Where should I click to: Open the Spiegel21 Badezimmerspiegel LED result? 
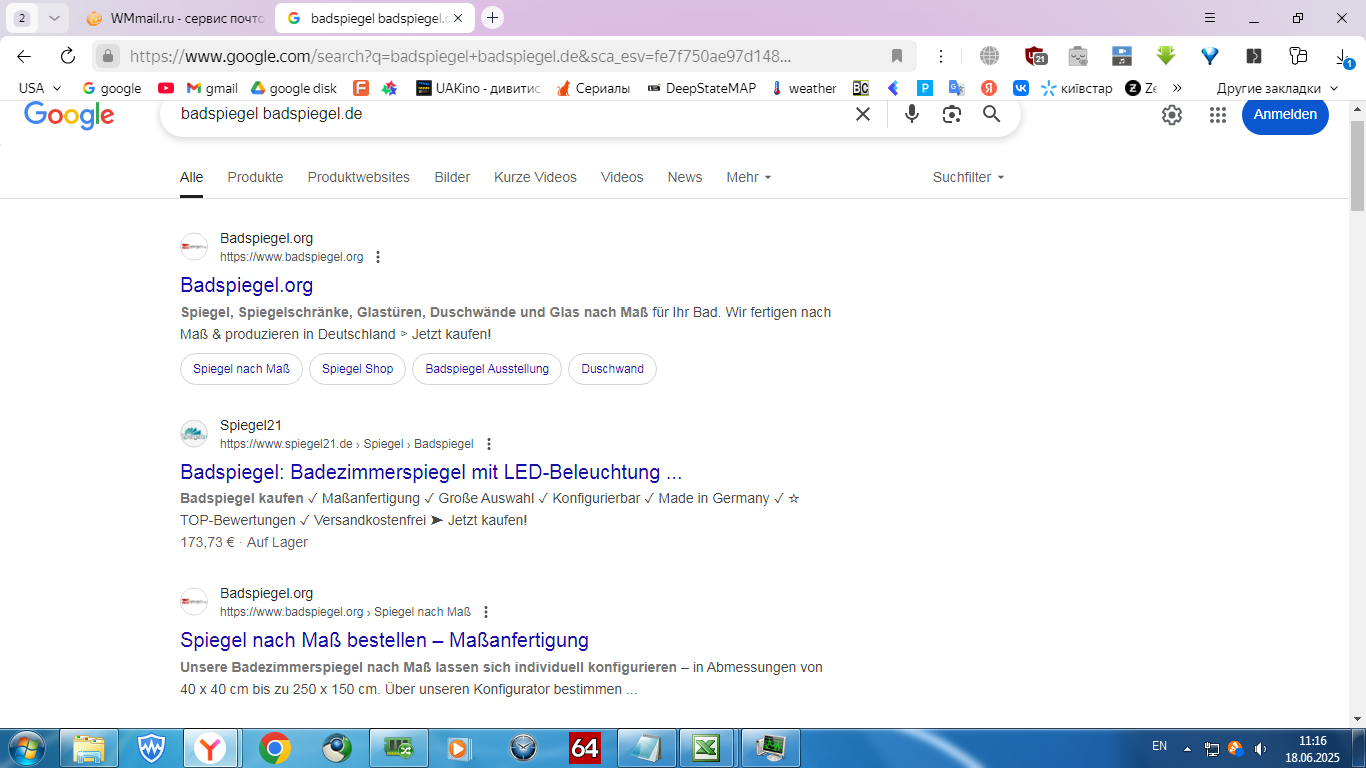click(x=431, y=472)
